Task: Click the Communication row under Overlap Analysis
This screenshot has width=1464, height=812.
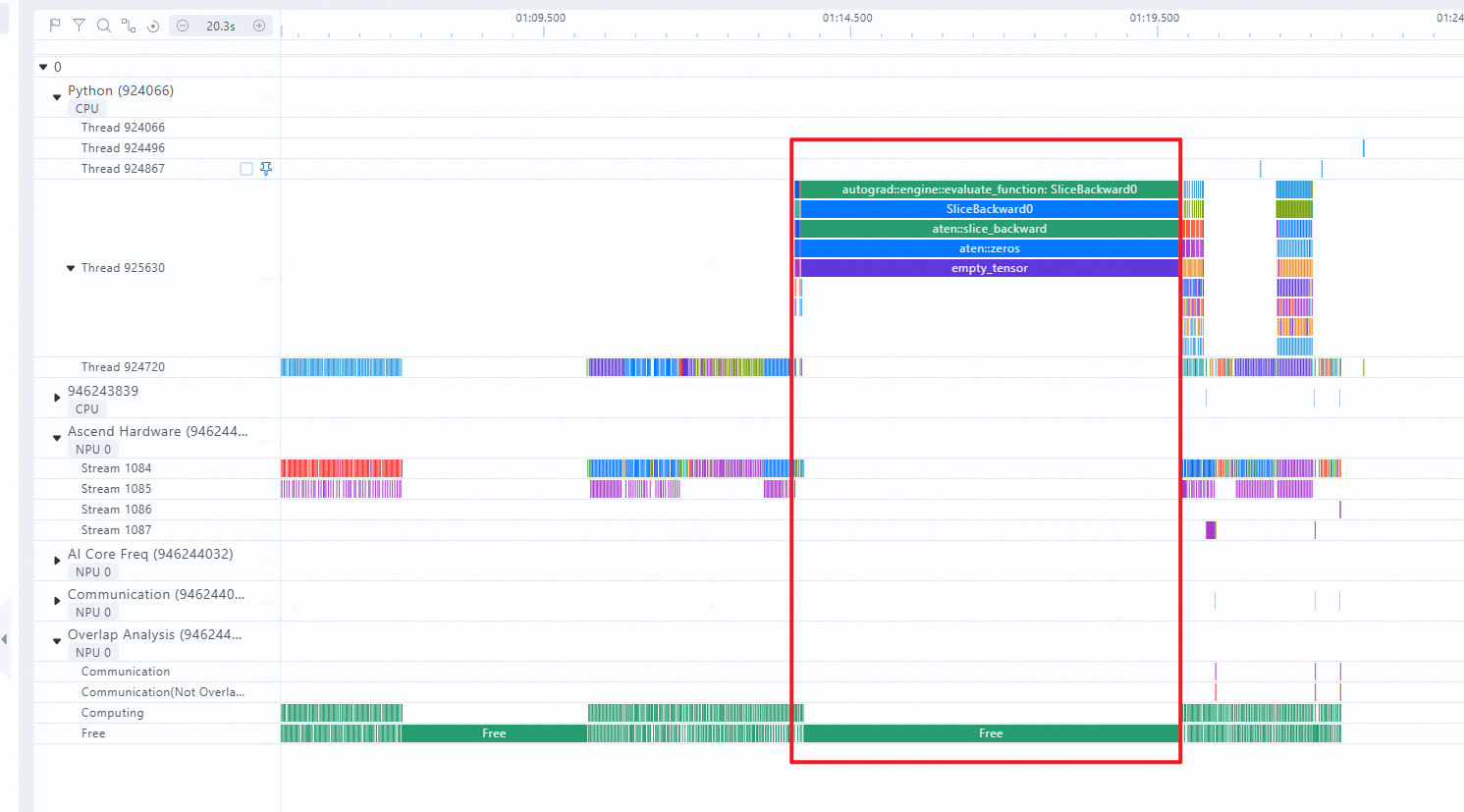Action: pyautogui.click(x=126, y=672)
